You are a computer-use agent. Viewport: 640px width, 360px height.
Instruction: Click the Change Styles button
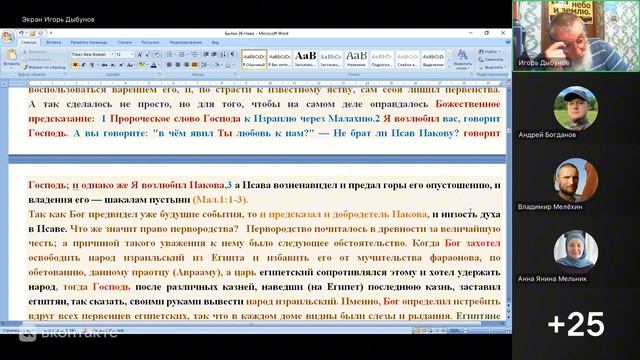(462, 60)
